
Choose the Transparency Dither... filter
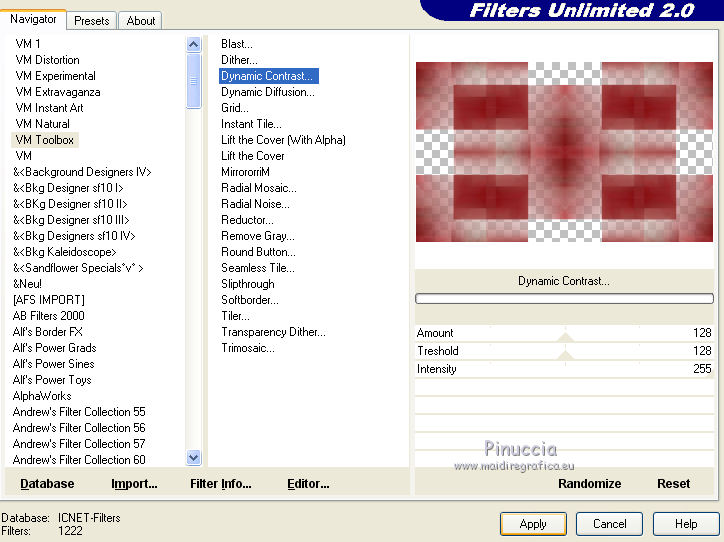(273, 332)
